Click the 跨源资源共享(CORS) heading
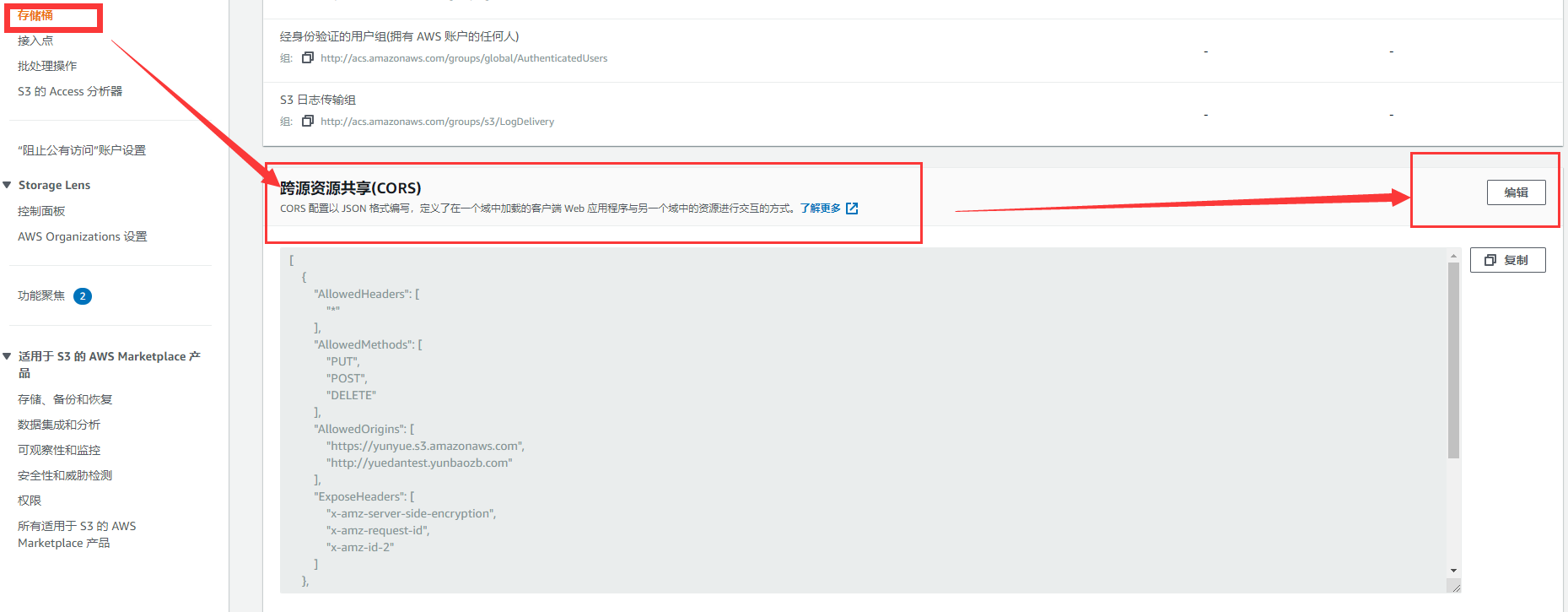The height and width of the screenshot is (612, 1568). tap(351, 188)
